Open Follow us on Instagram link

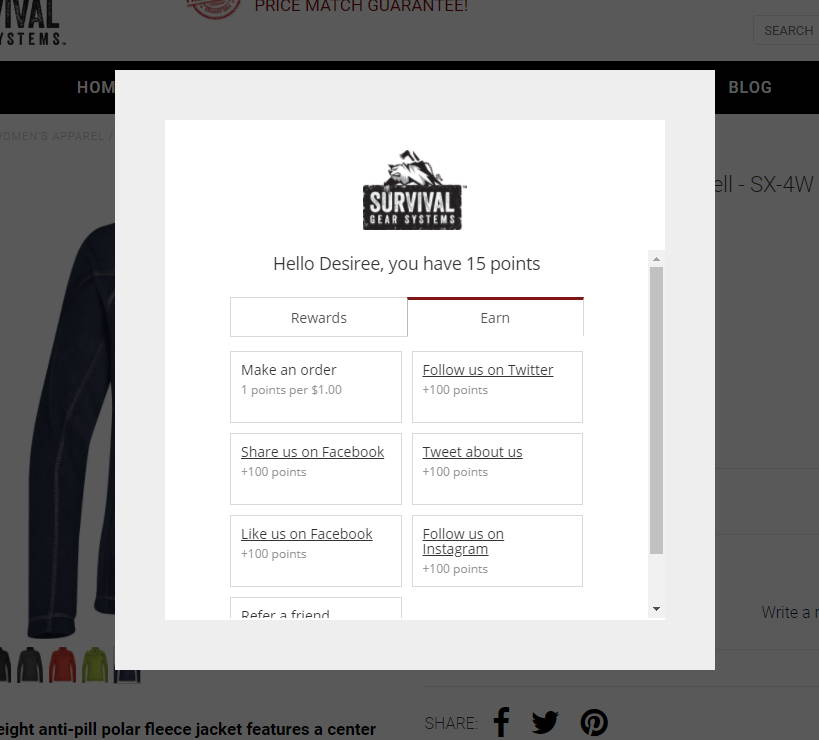click(463, 542)
